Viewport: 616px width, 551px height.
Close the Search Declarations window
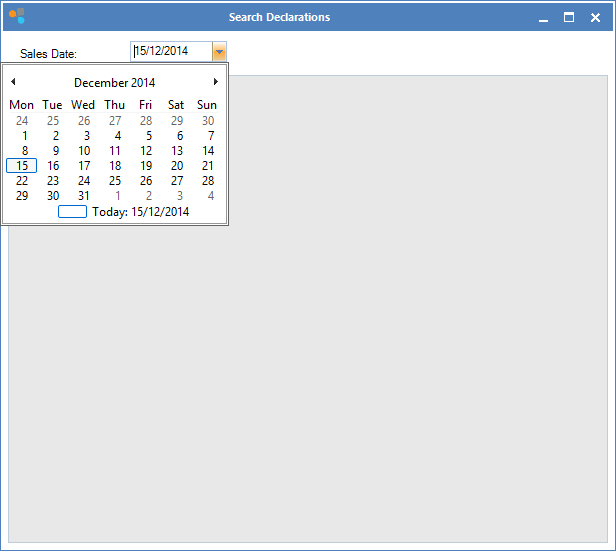click(595, 17)
